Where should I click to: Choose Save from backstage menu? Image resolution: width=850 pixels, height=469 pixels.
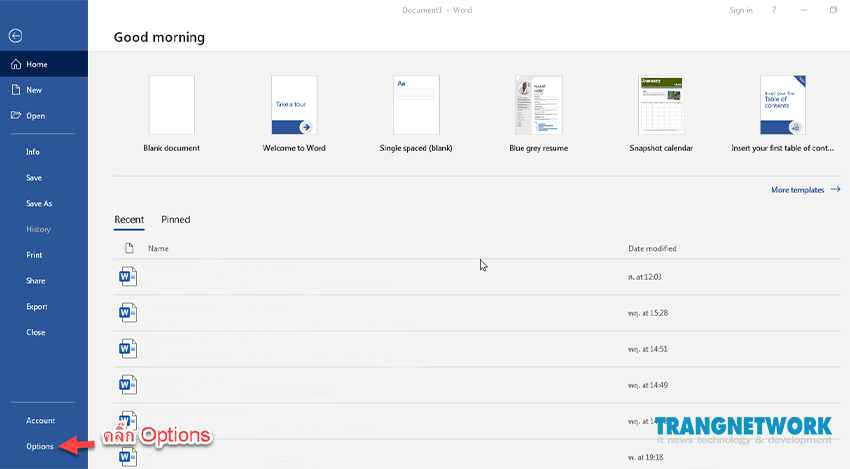(x=34, y=178)
